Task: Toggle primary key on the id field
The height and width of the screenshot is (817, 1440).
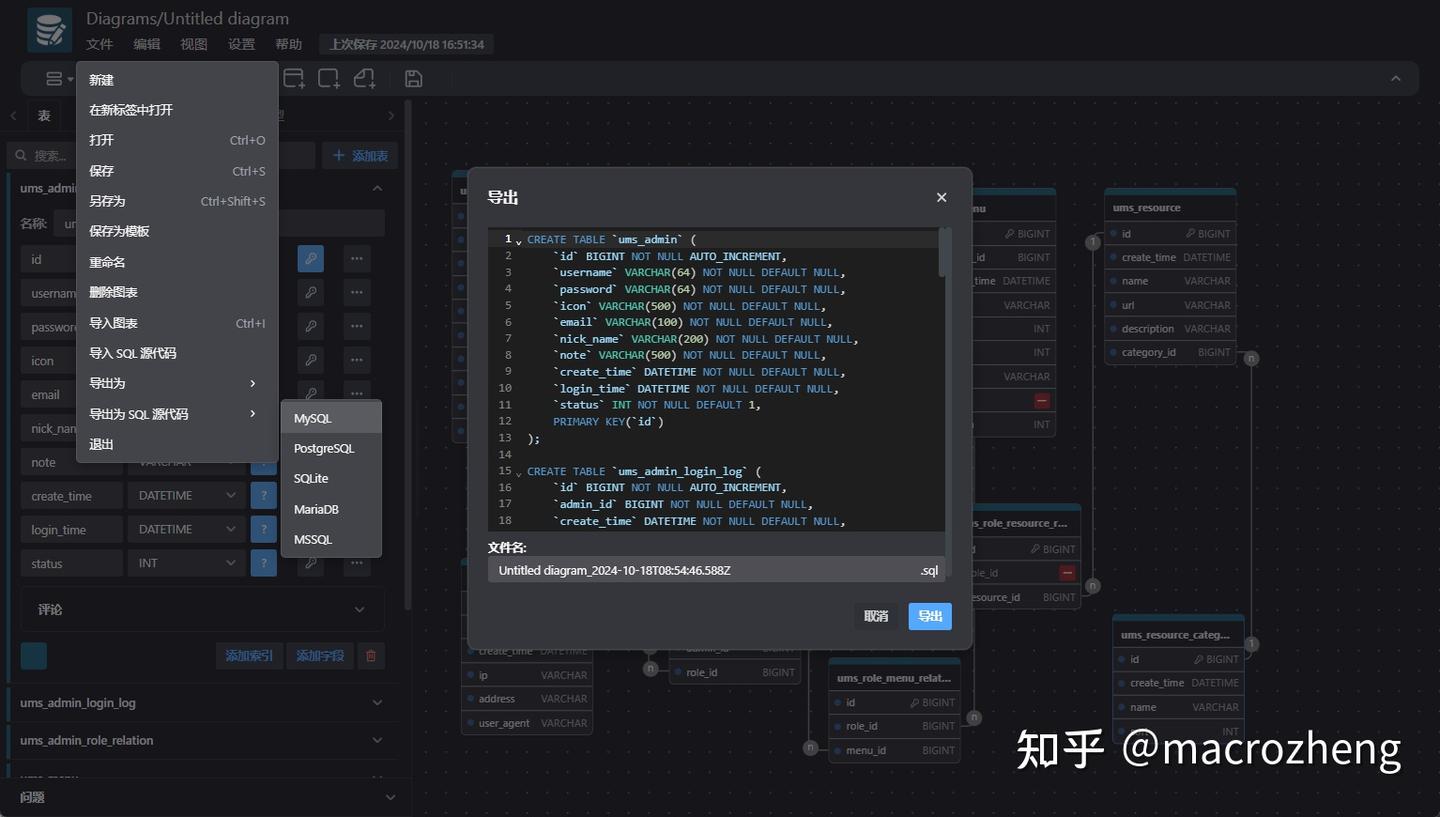Action: tap(311, 259)
